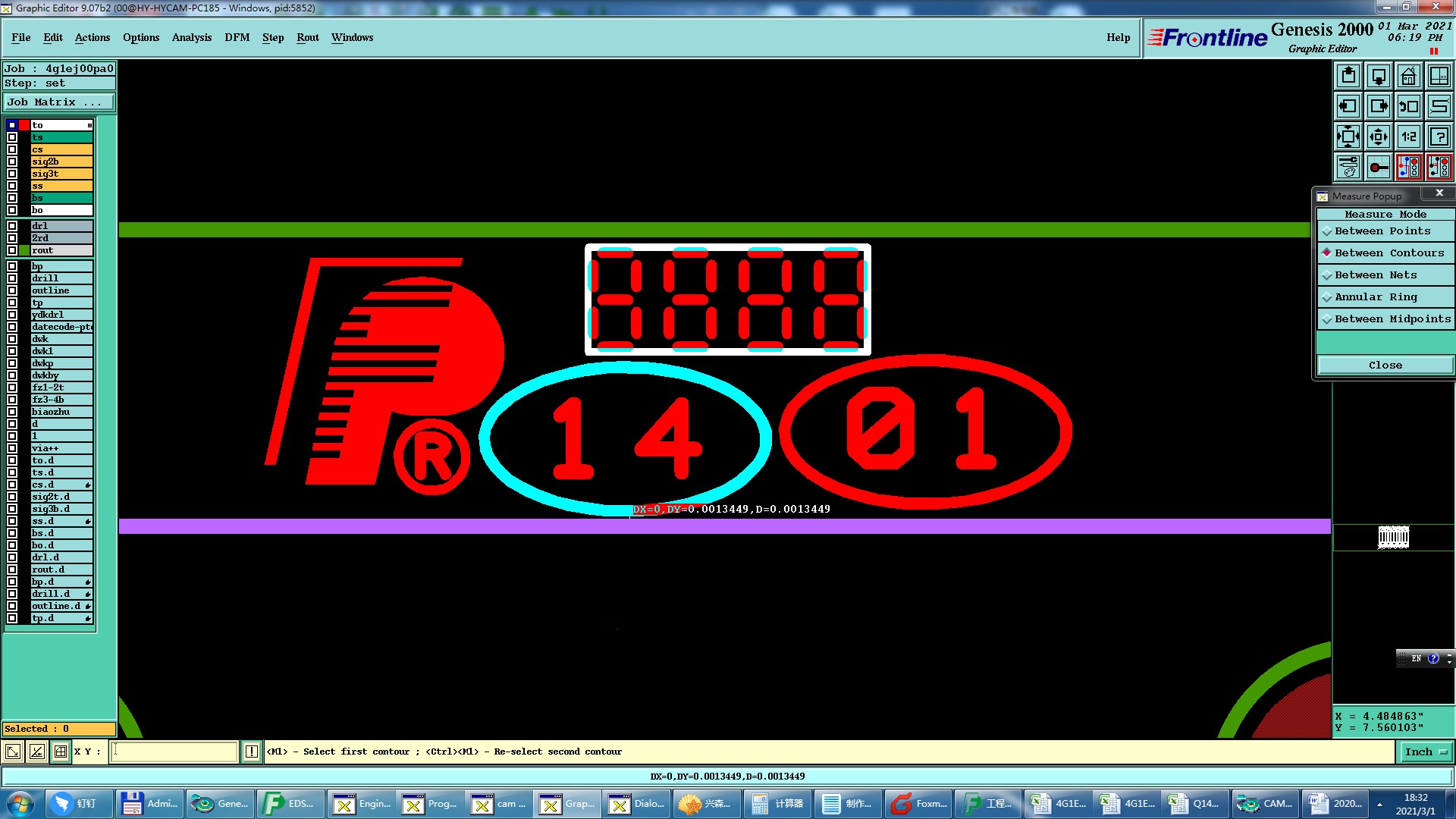Click the blue help icon in language bar
The image size is (1456, 819).
click(1433, 658)
